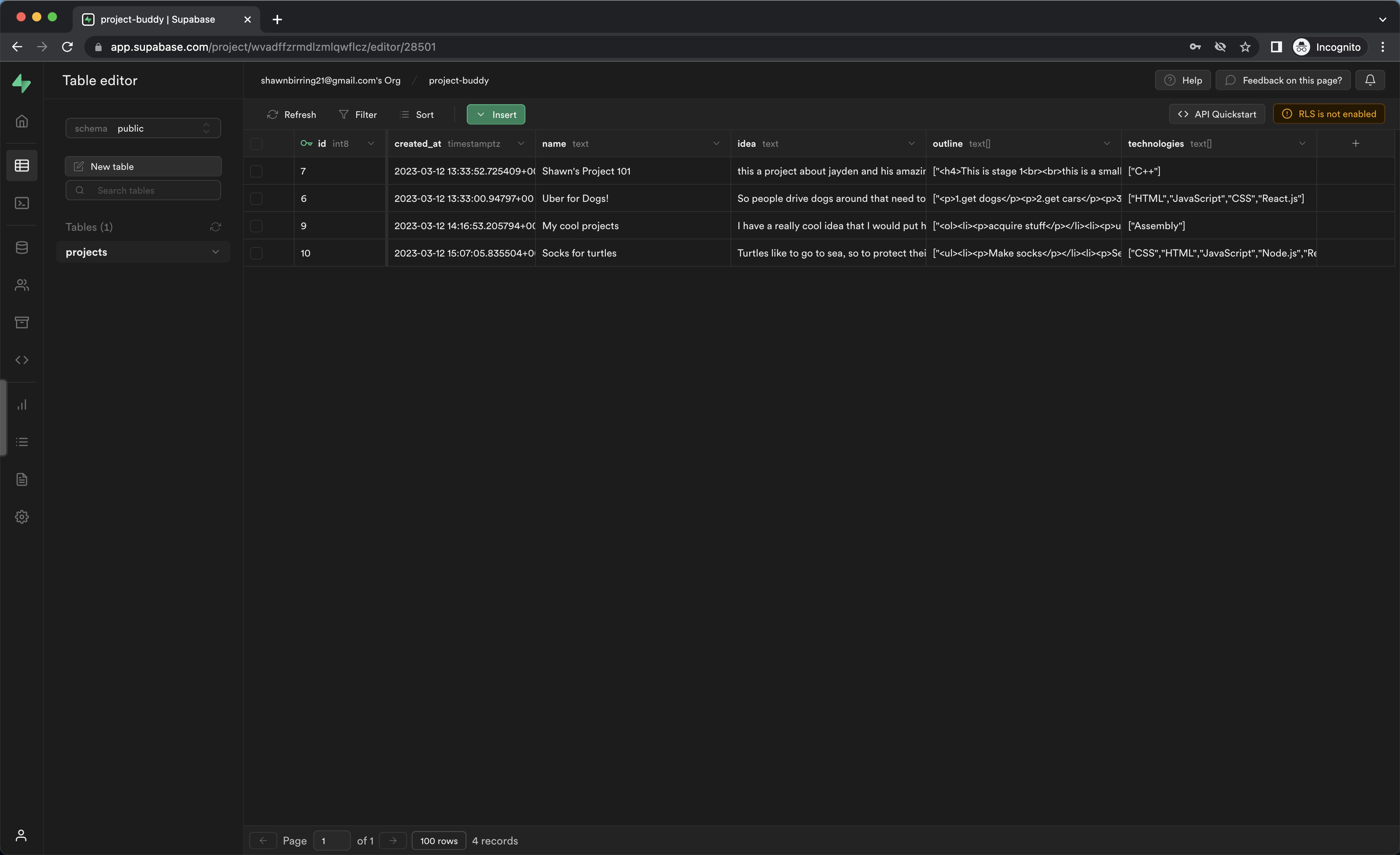Image resolution: width=1400 pixels, height=855 pixels.
Task: Open the schema public dropdown
Action: (x=143, y=128)
